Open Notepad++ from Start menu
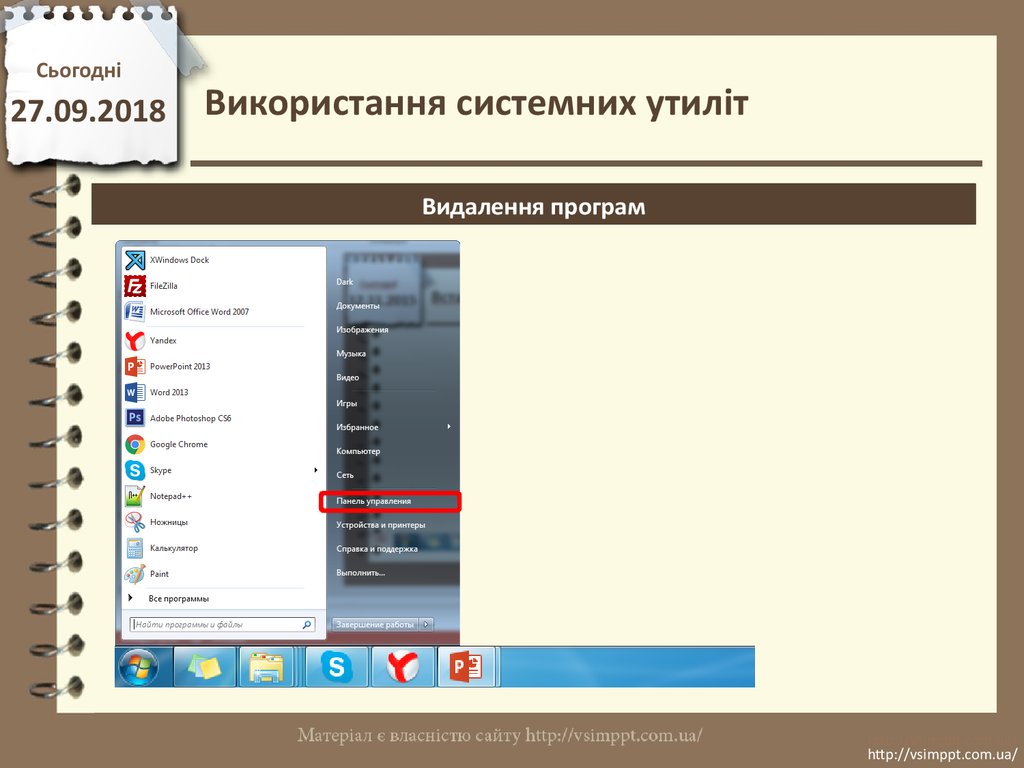 point(170,496)
